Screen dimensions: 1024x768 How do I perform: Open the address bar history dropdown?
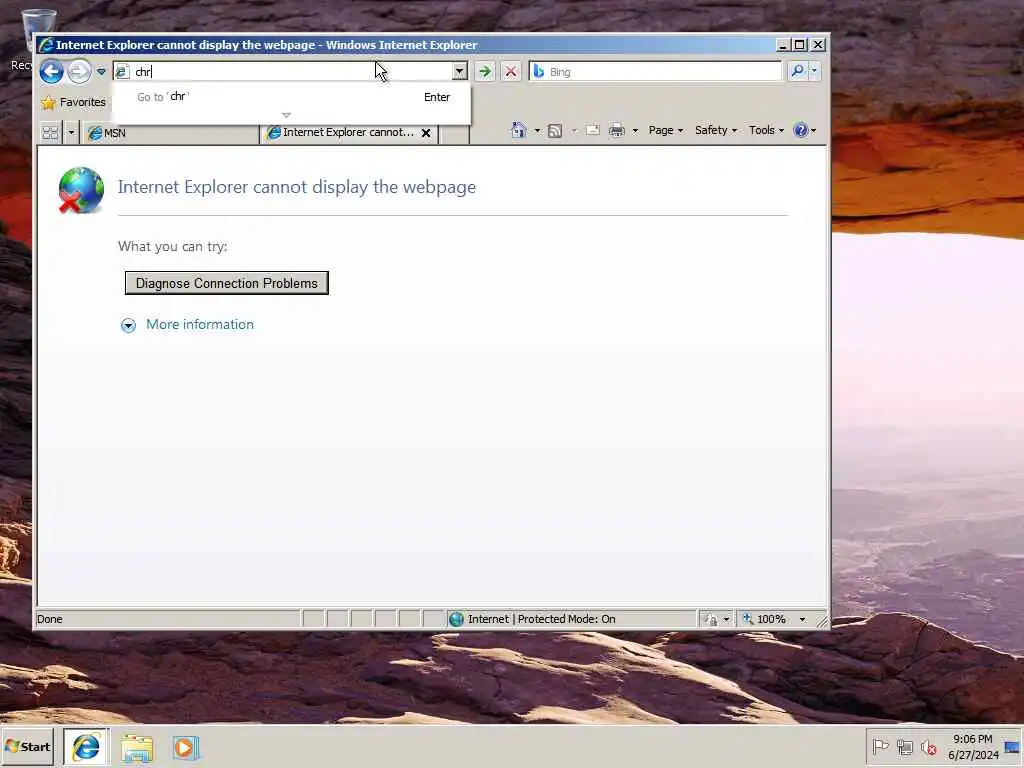460,71
